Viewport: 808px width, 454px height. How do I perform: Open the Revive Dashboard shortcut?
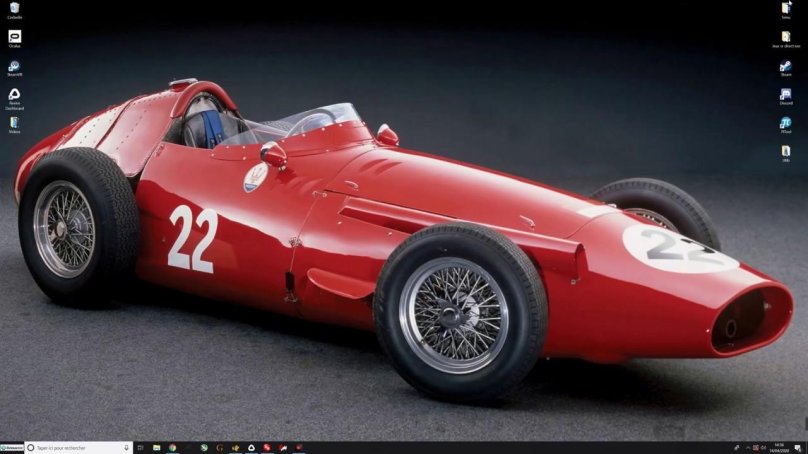click(14, 95)
